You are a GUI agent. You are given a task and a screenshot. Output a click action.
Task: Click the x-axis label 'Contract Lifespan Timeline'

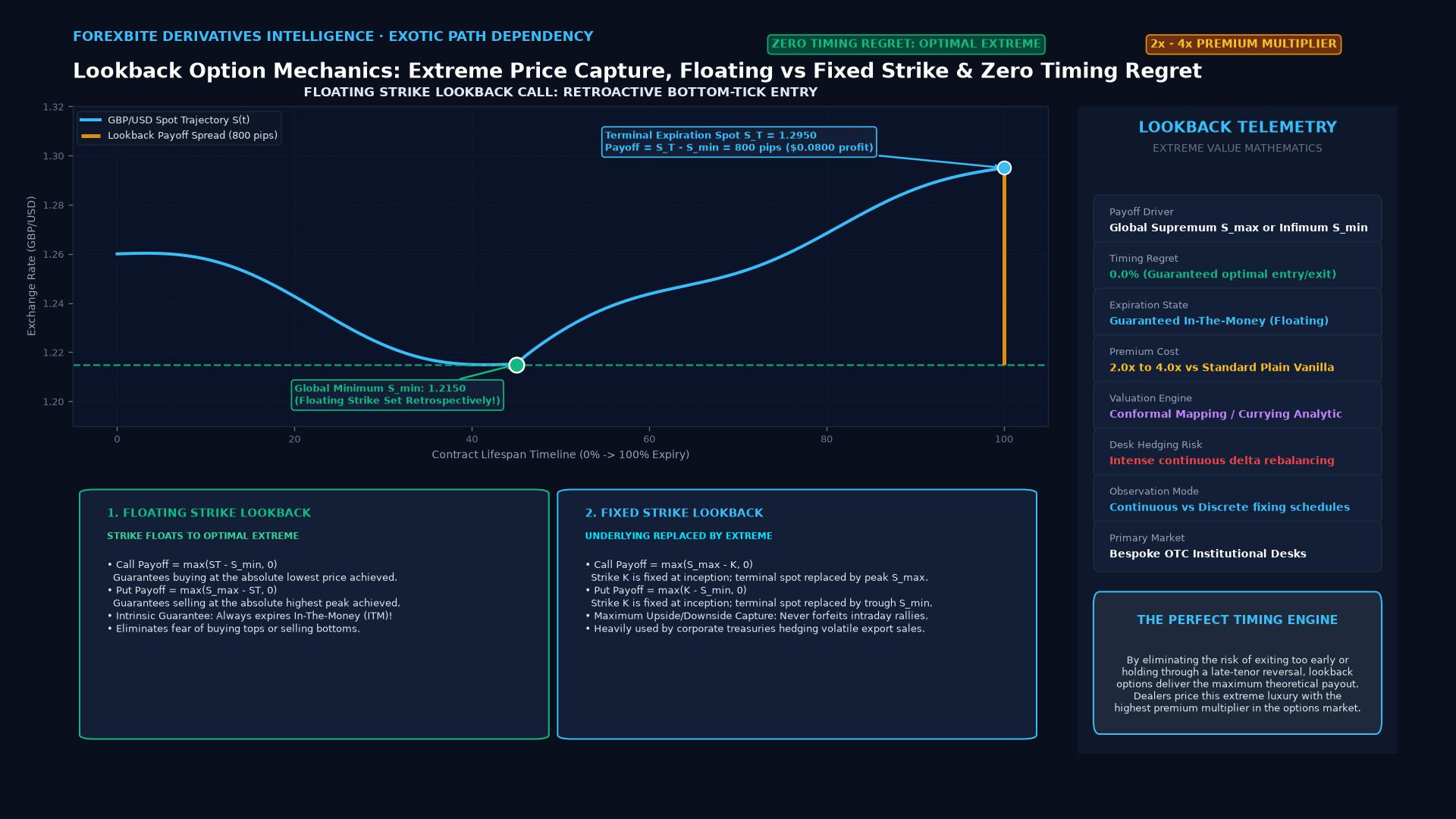(560, 455)
